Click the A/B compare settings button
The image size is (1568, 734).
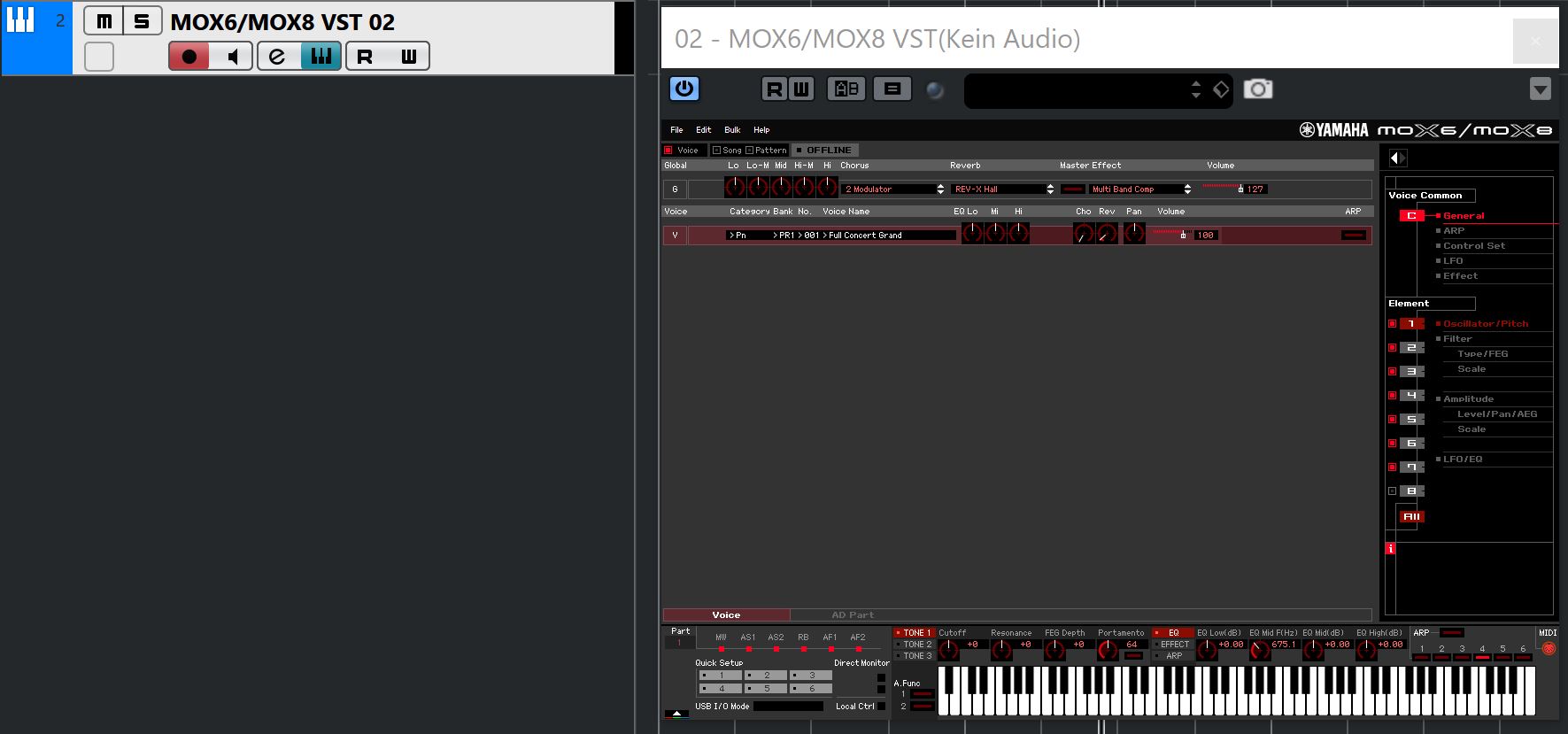click(x=846, y=89)
